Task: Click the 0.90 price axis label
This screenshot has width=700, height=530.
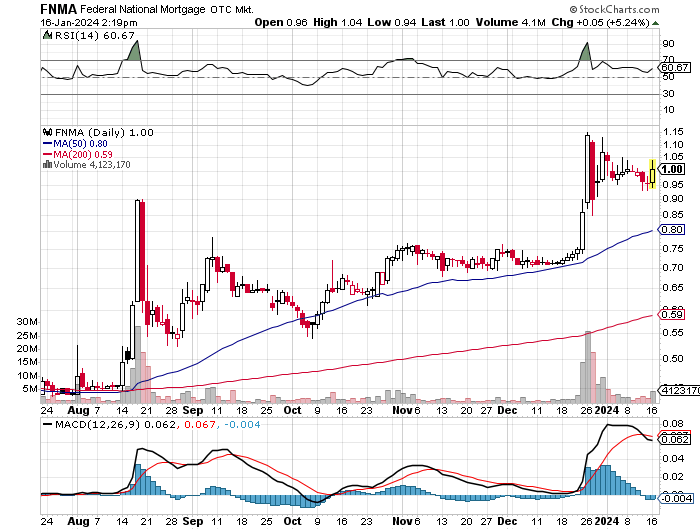Action: click(673, 199)
